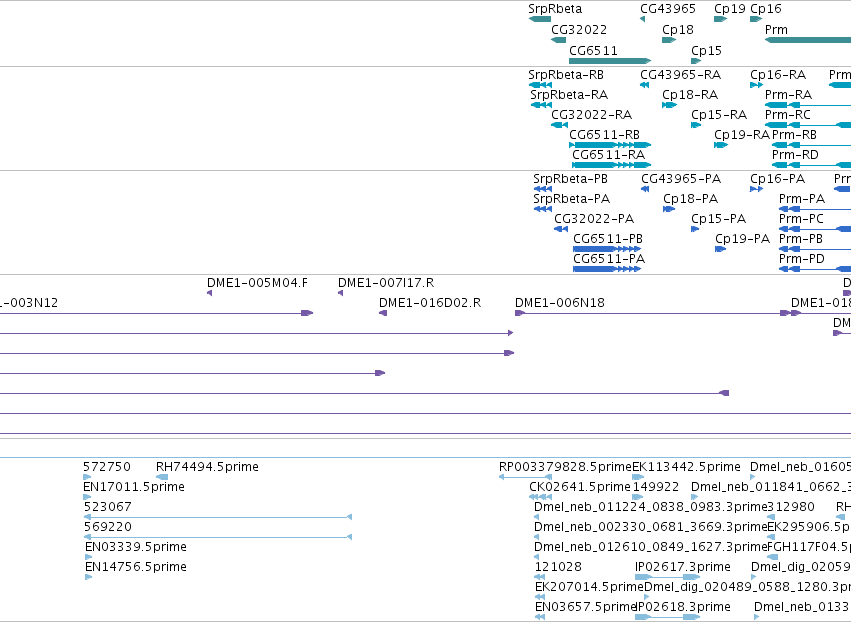Open EST RH74494.5prime
The width and height of the screenshot is (851, 622).
coord(207,467)
